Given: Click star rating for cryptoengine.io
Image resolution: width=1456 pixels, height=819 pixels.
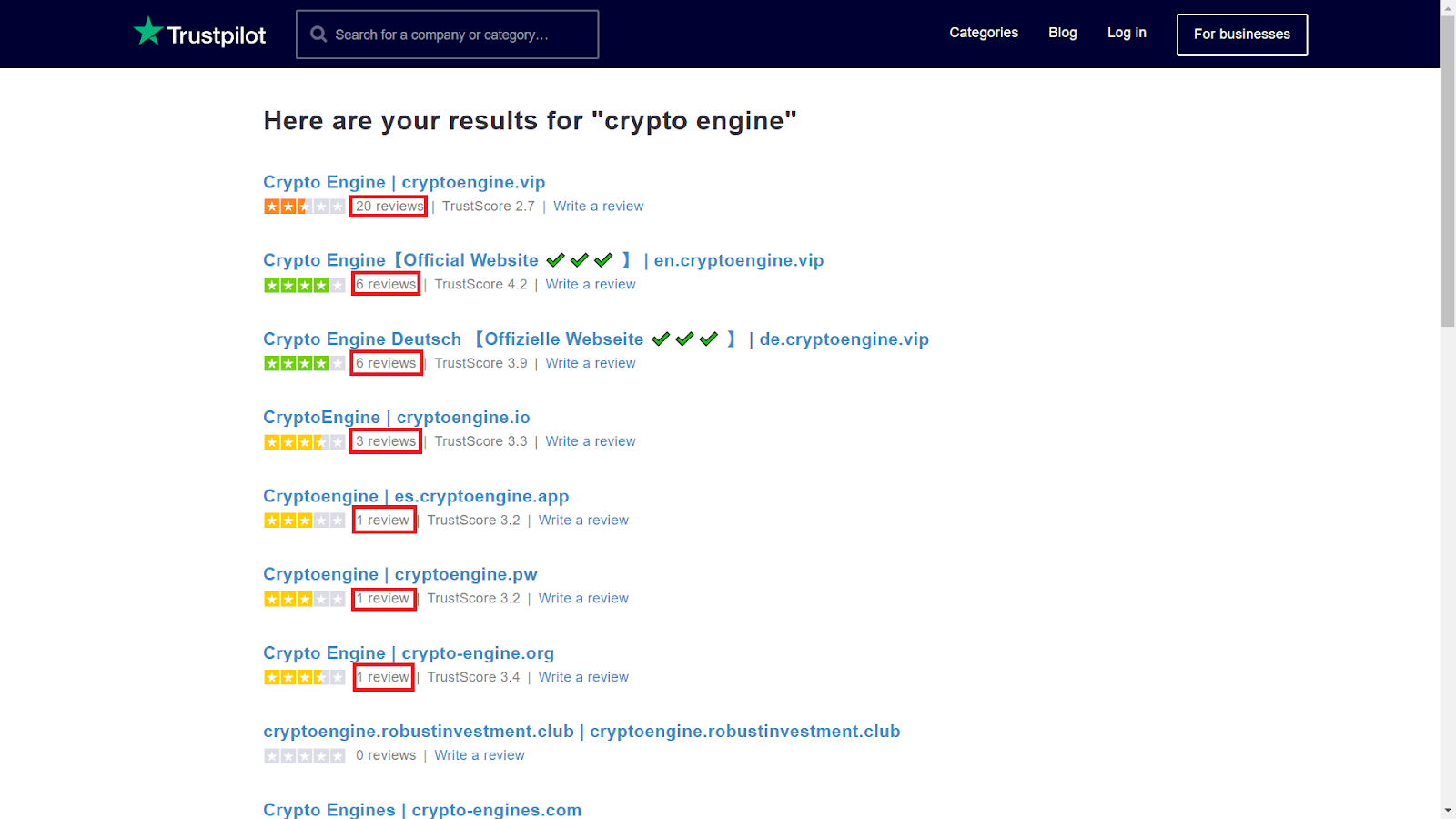Looking at the screenshot, I should 305,442.
